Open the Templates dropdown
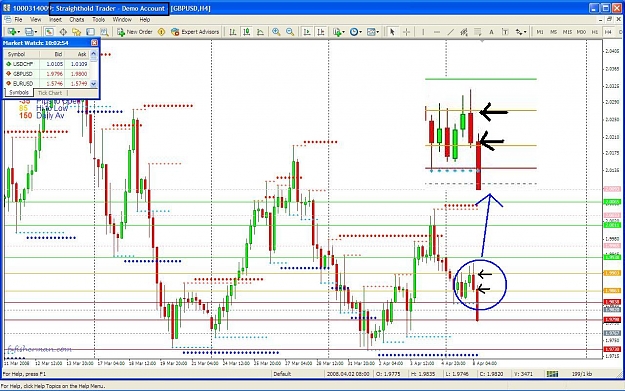Viewport: 625px width, 391px height. [373, 32]
